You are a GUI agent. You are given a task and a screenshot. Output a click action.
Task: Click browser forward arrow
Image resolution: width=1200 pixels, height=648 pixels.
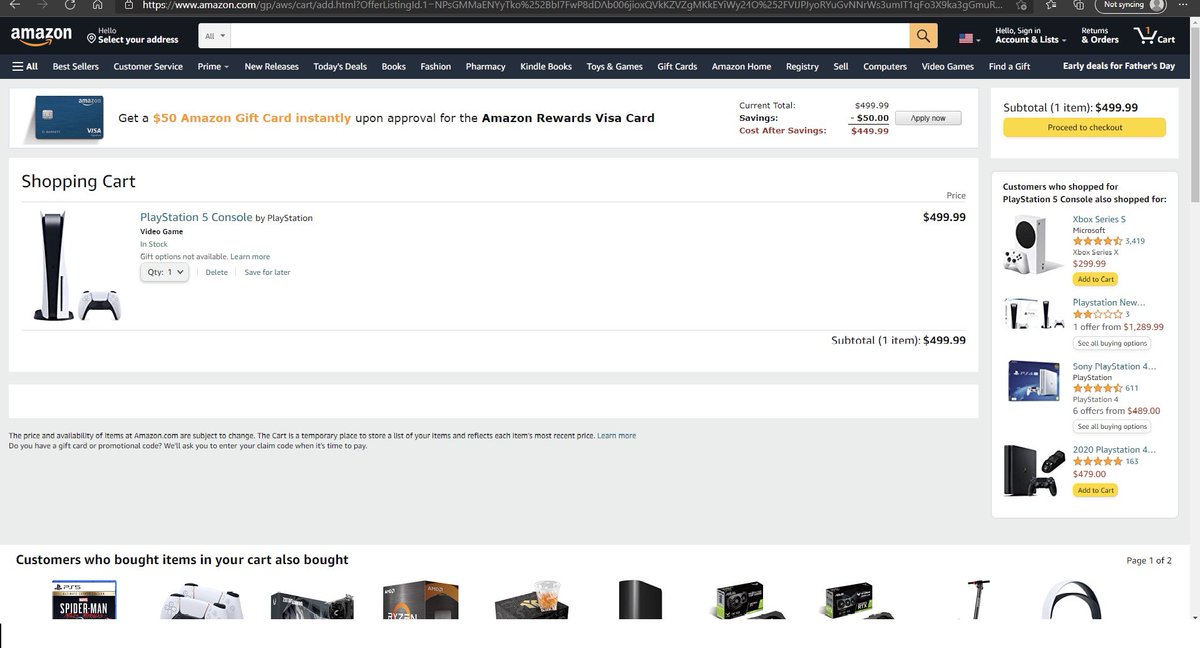(x=42, y=5)
